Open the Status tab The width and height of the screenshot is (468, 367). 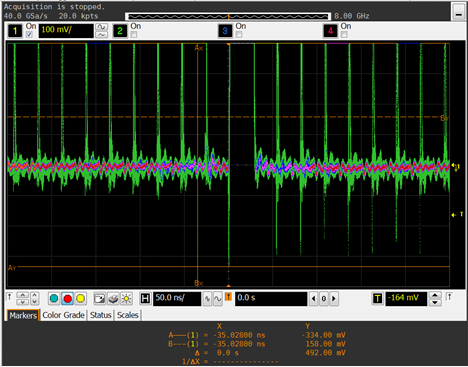click(x=100, y=315)
